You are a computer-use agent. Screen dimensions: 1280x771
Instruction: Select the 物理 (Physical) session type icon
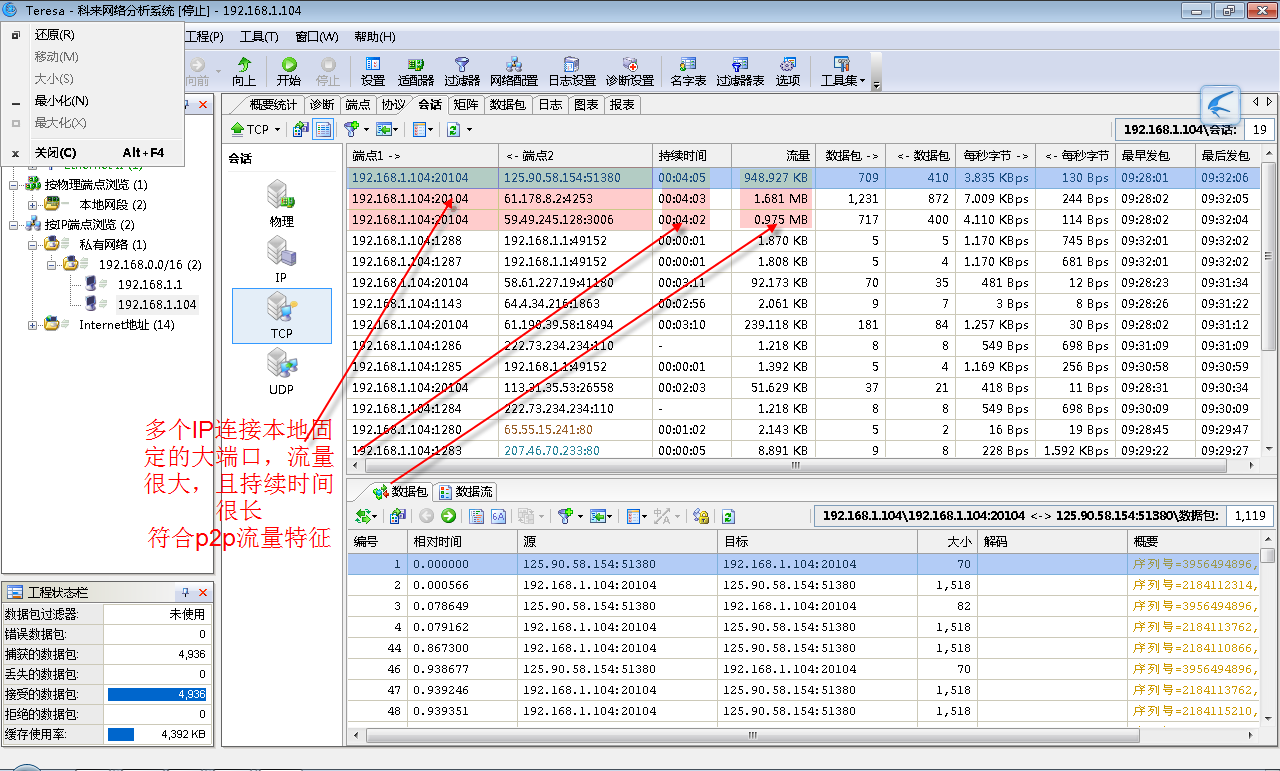tap(281, 203)
